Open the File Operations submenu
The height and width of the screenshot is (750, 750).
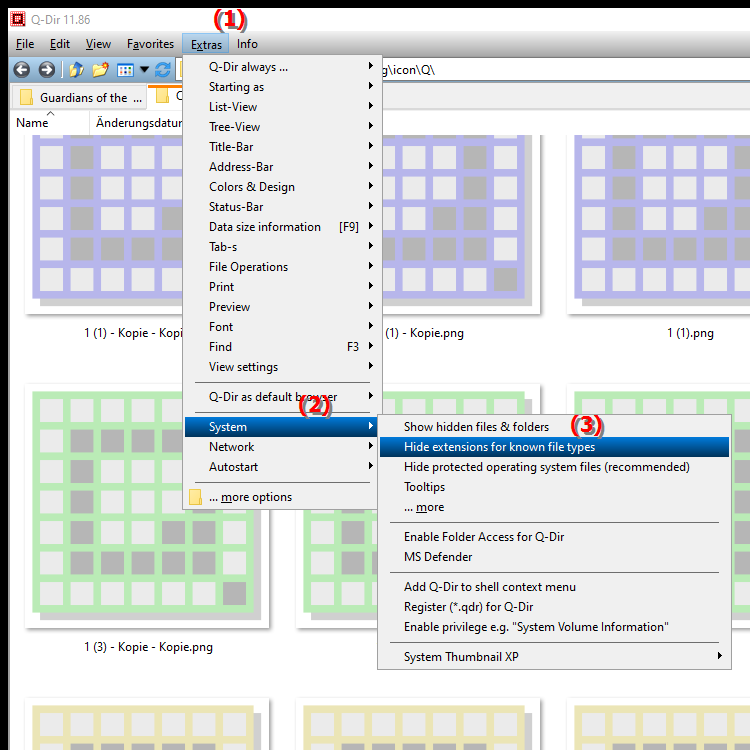point(284,267)
